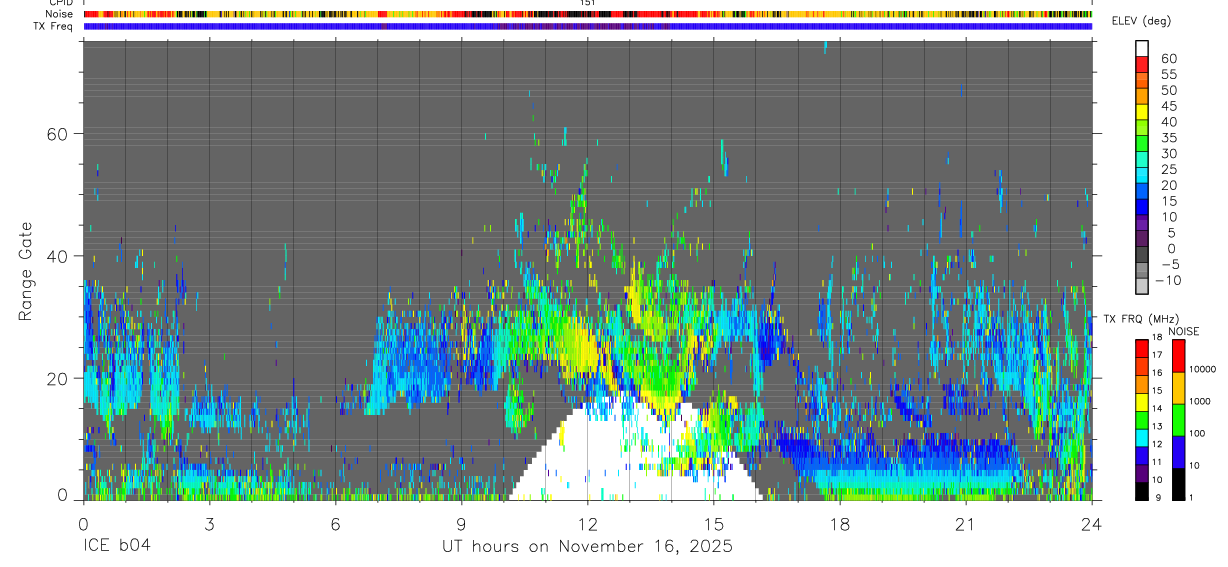
Task: Click the x-axis tick label '21'
Action: point(966,523)
